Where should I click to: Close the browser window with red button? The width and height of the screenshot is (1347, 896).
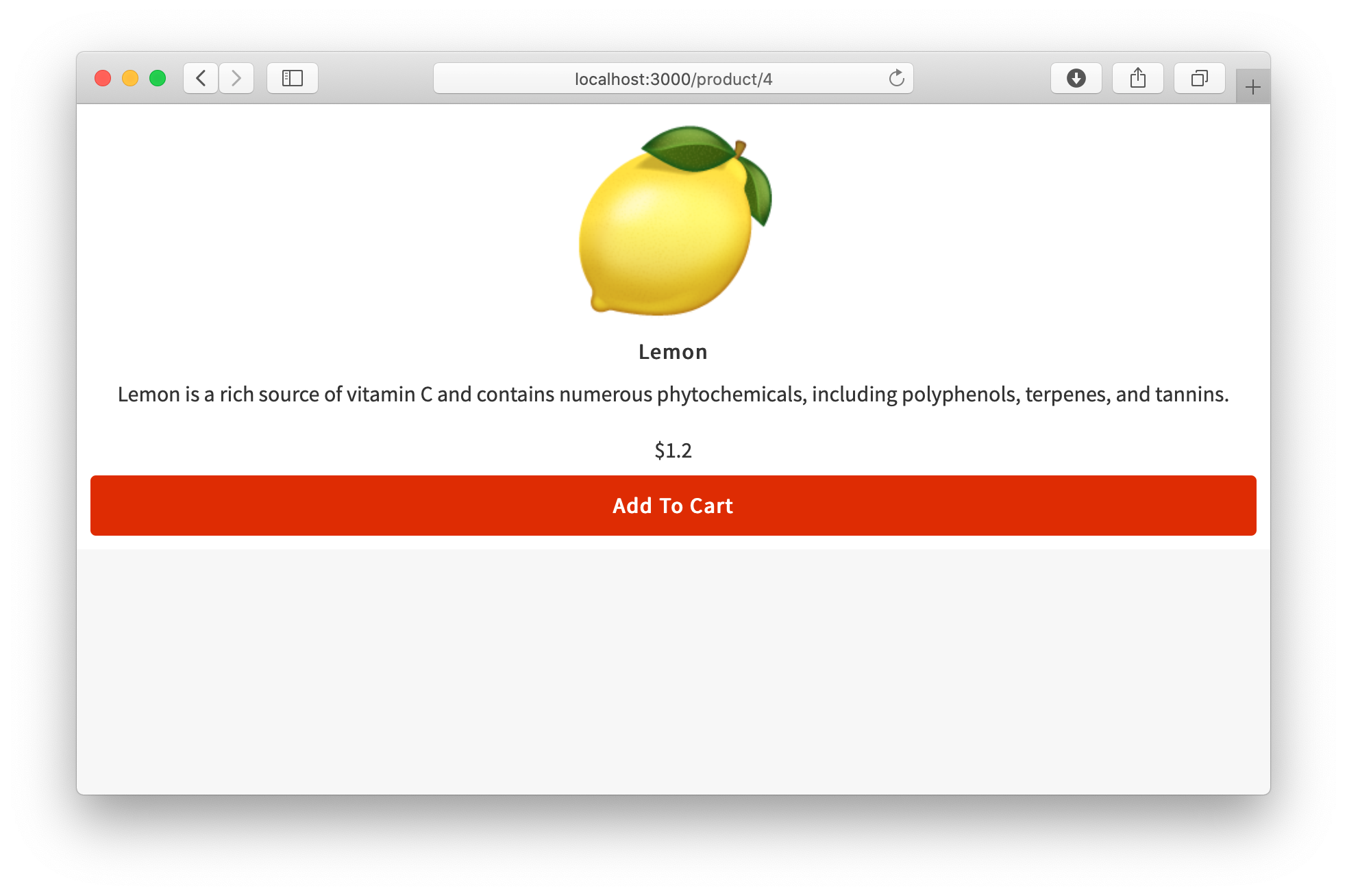[103, 78]
